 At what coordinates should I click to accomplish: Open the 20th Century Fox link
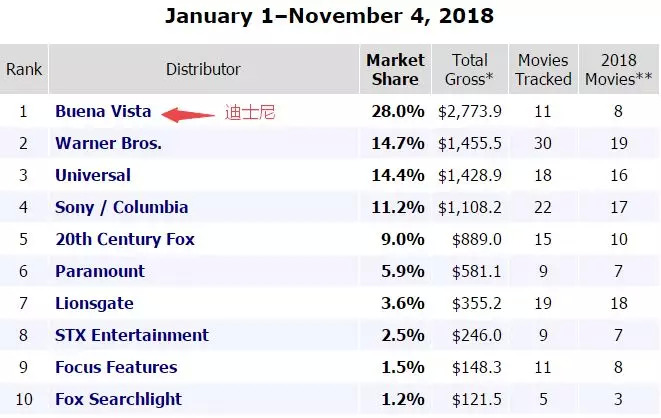125,239
